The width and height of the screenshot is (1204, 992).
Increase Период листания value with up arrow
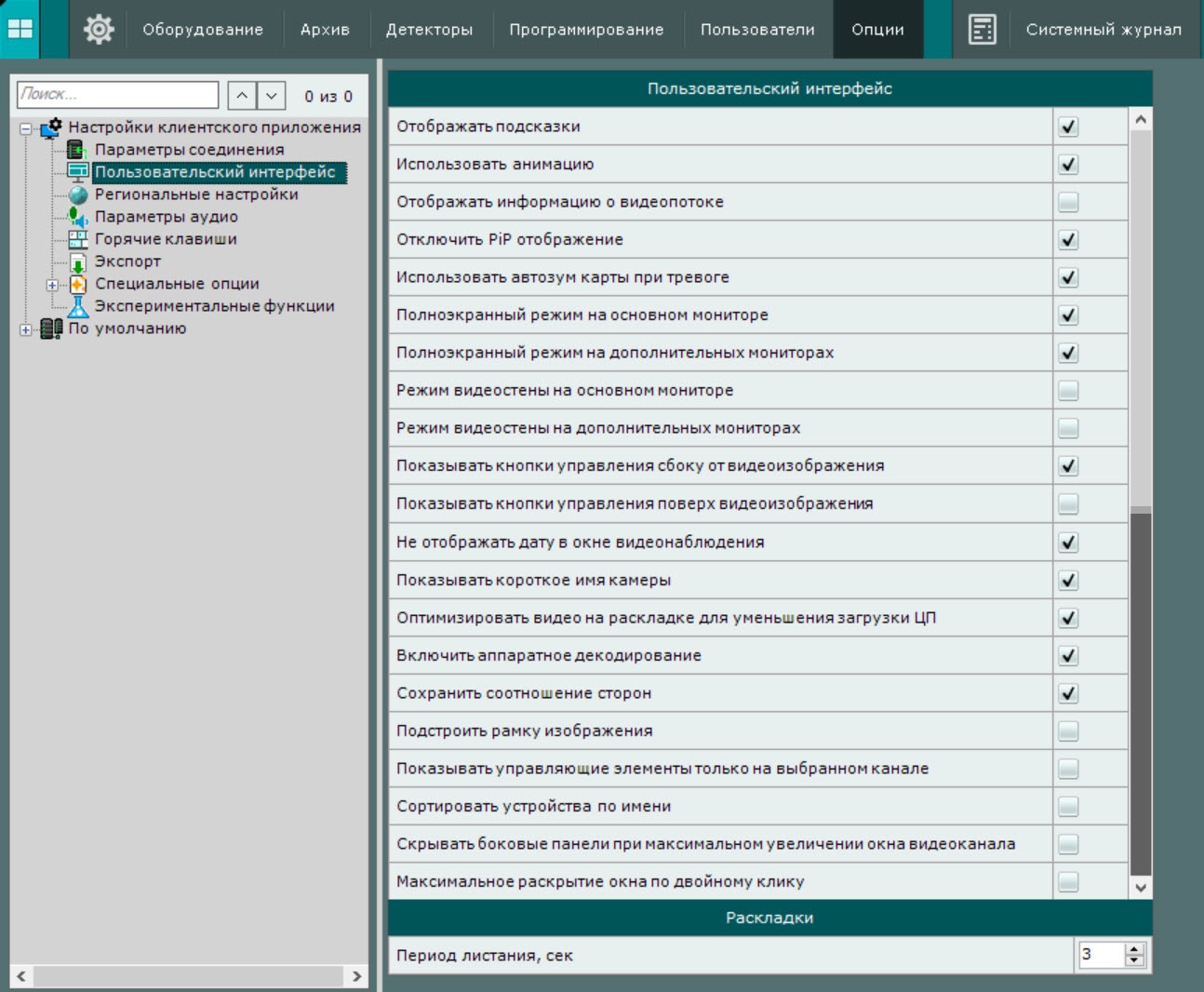click(1133, 949)
